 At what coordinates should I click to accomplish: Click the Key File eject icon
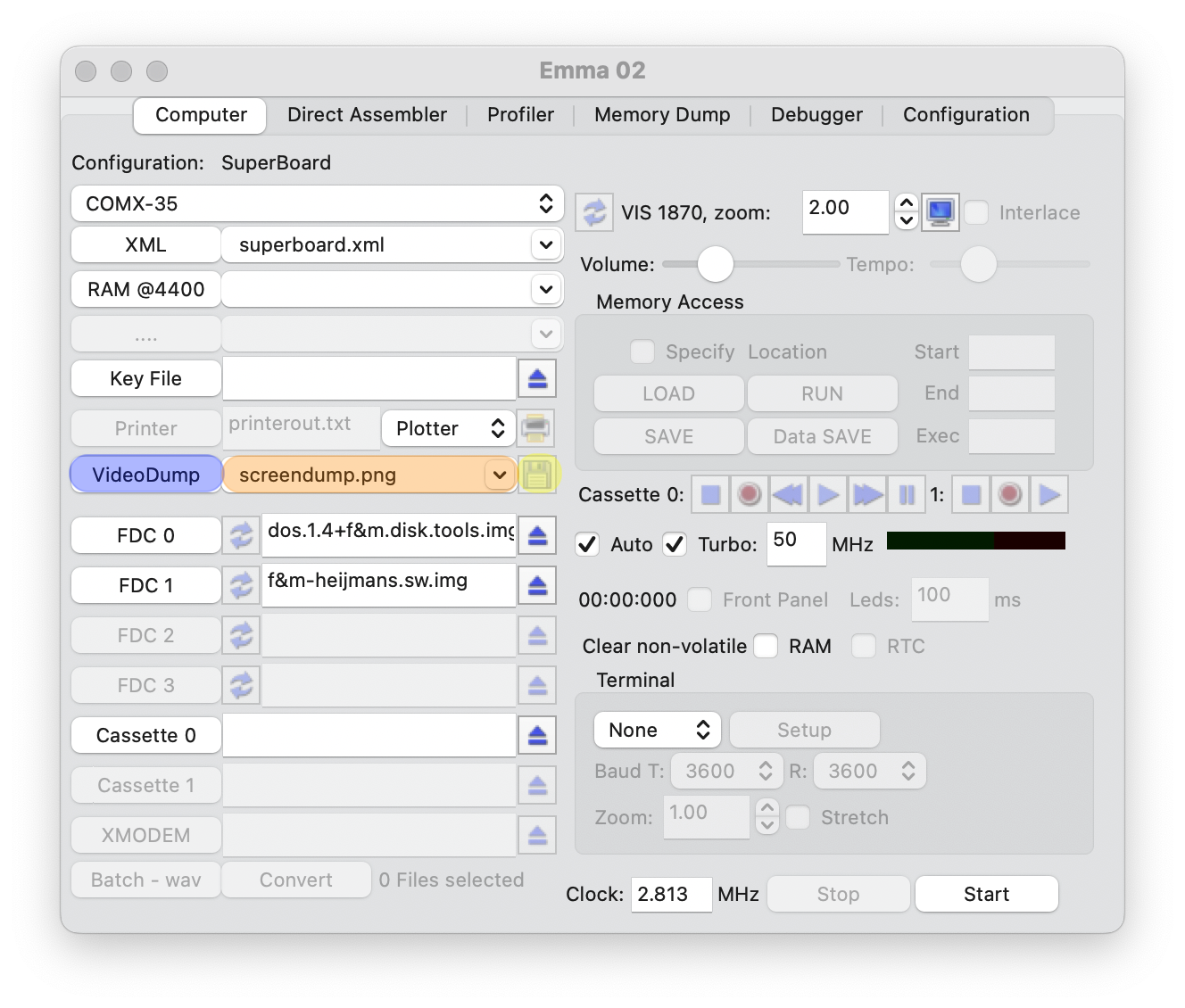(537, 378)
